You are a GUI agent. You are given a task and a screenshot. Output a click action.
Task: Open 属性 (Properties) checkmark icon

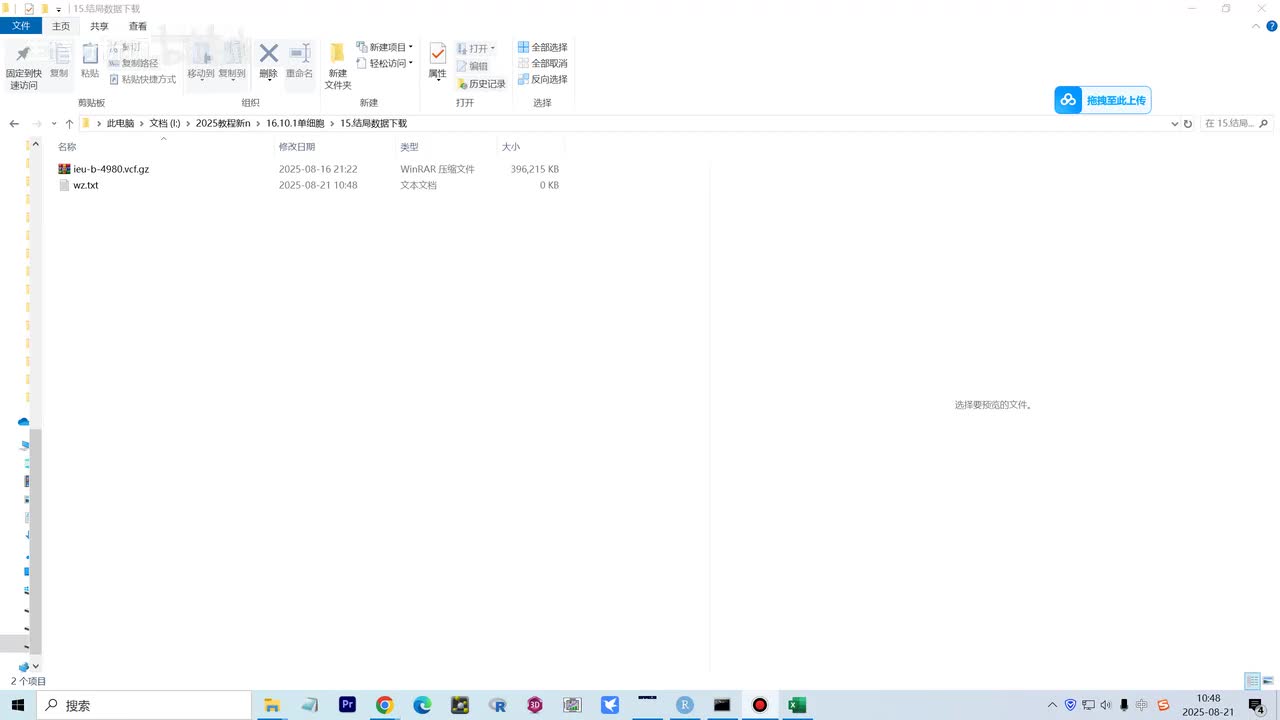click(x=437, y=61)
